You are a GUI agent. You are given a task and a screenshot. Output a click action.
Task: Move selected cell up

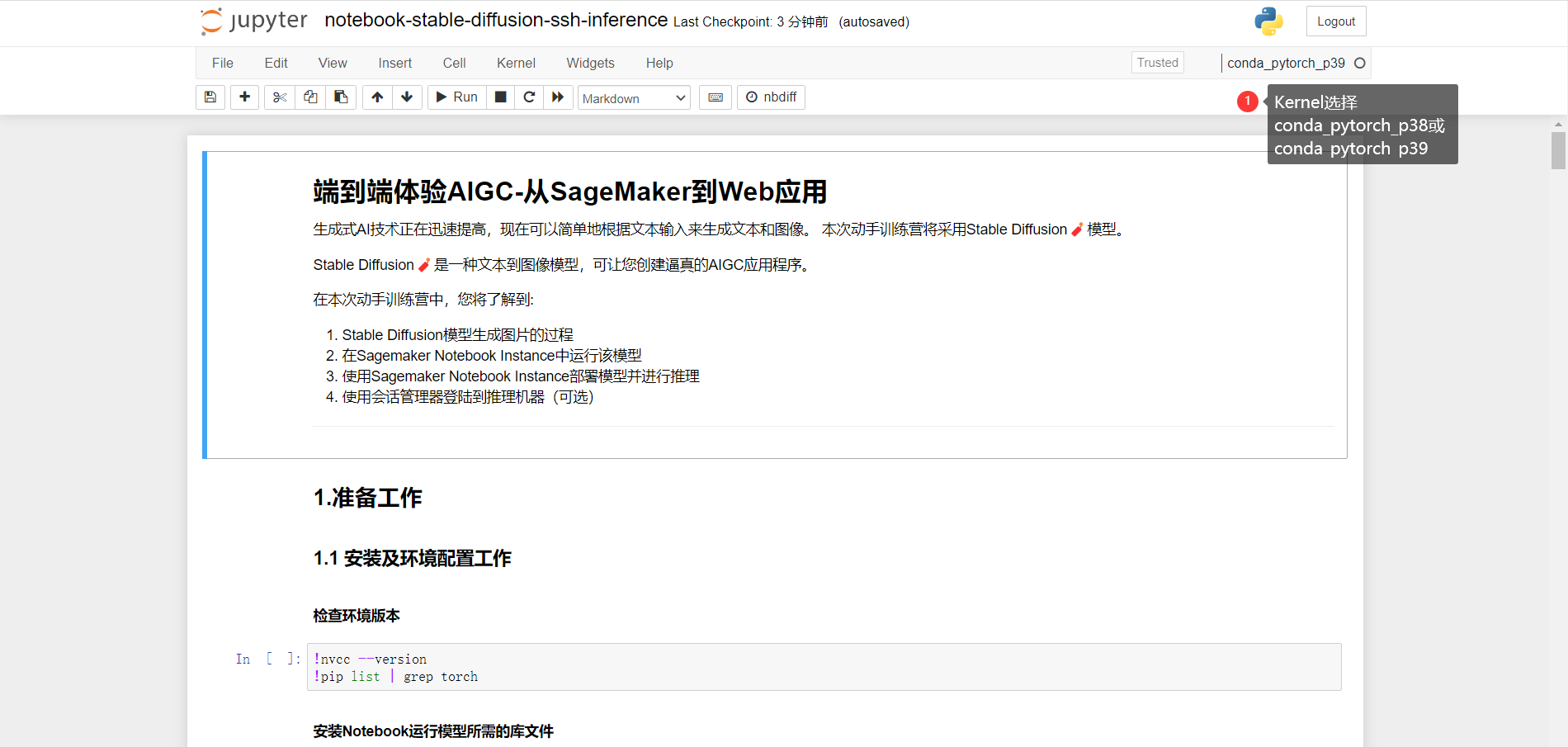(x=376, y=97)
